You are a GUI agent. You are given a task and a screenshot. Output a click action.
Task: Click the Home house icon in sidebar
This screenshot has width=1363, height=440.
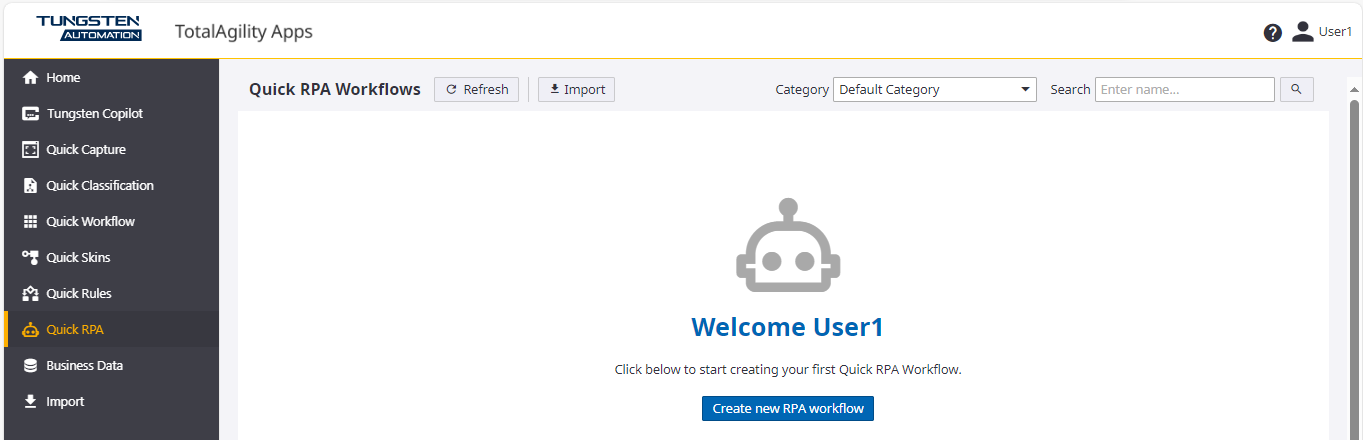30,78
